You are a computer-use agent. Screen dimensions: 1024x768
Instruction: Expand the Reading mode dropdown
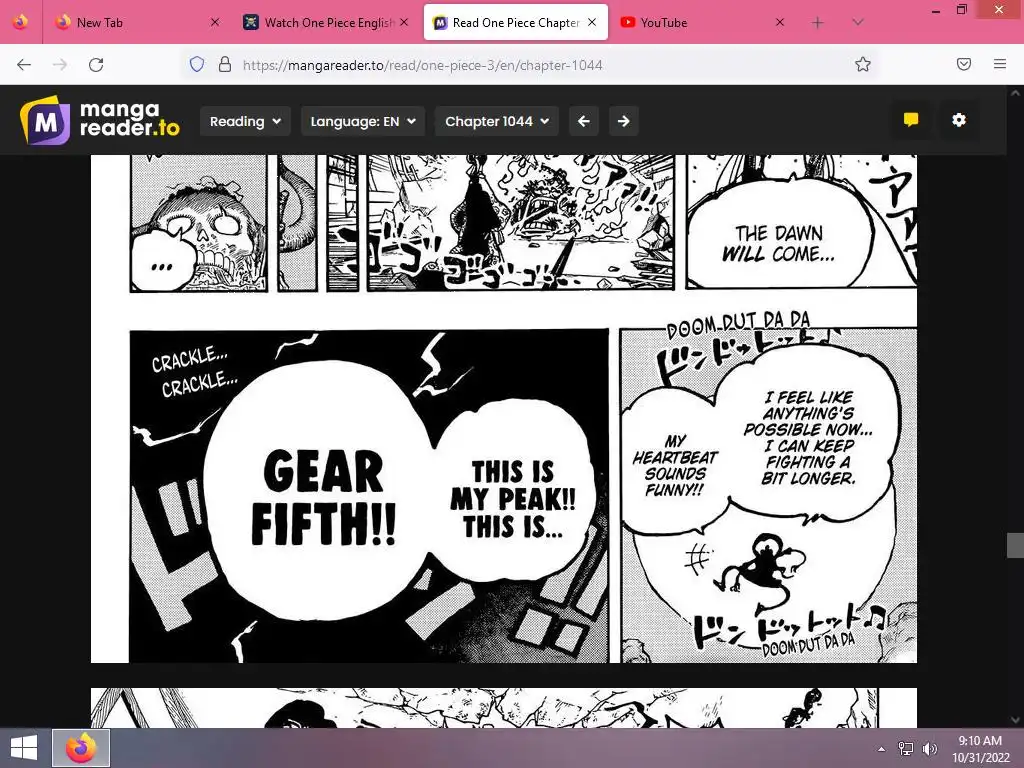point(245,121)
